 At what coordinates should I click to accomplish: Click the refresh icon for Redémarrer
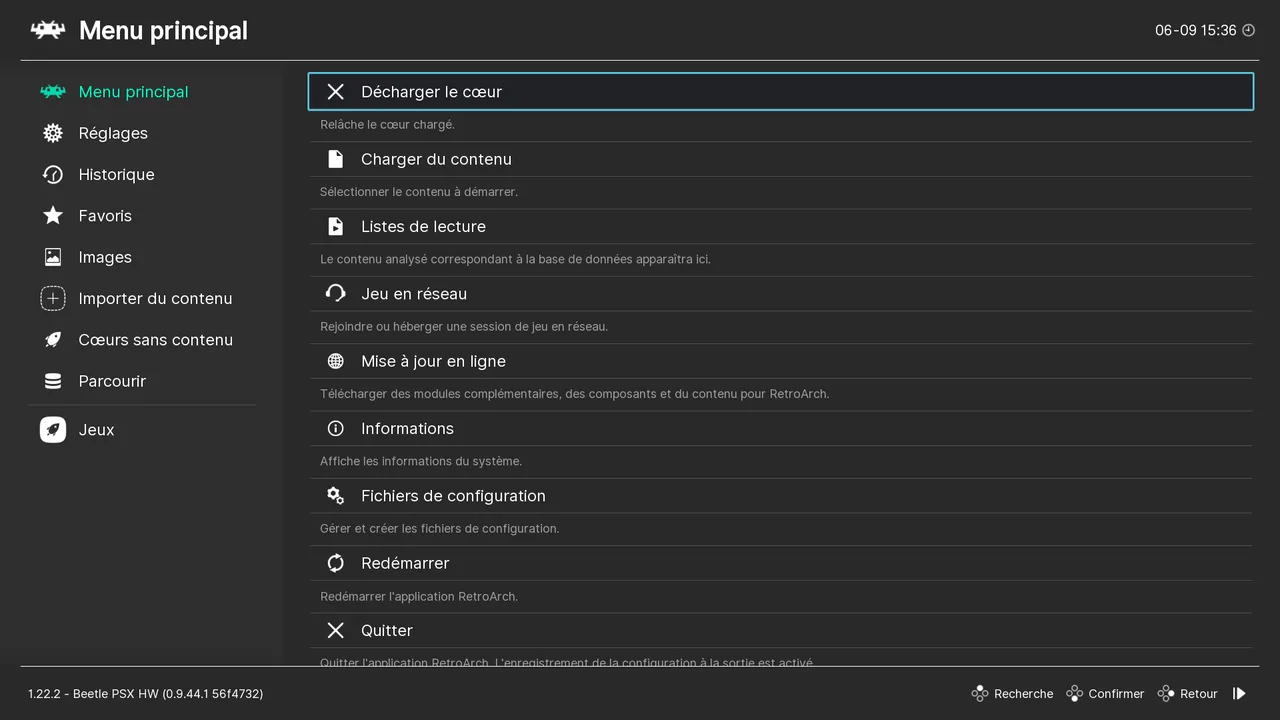click(x=336, y=563)
